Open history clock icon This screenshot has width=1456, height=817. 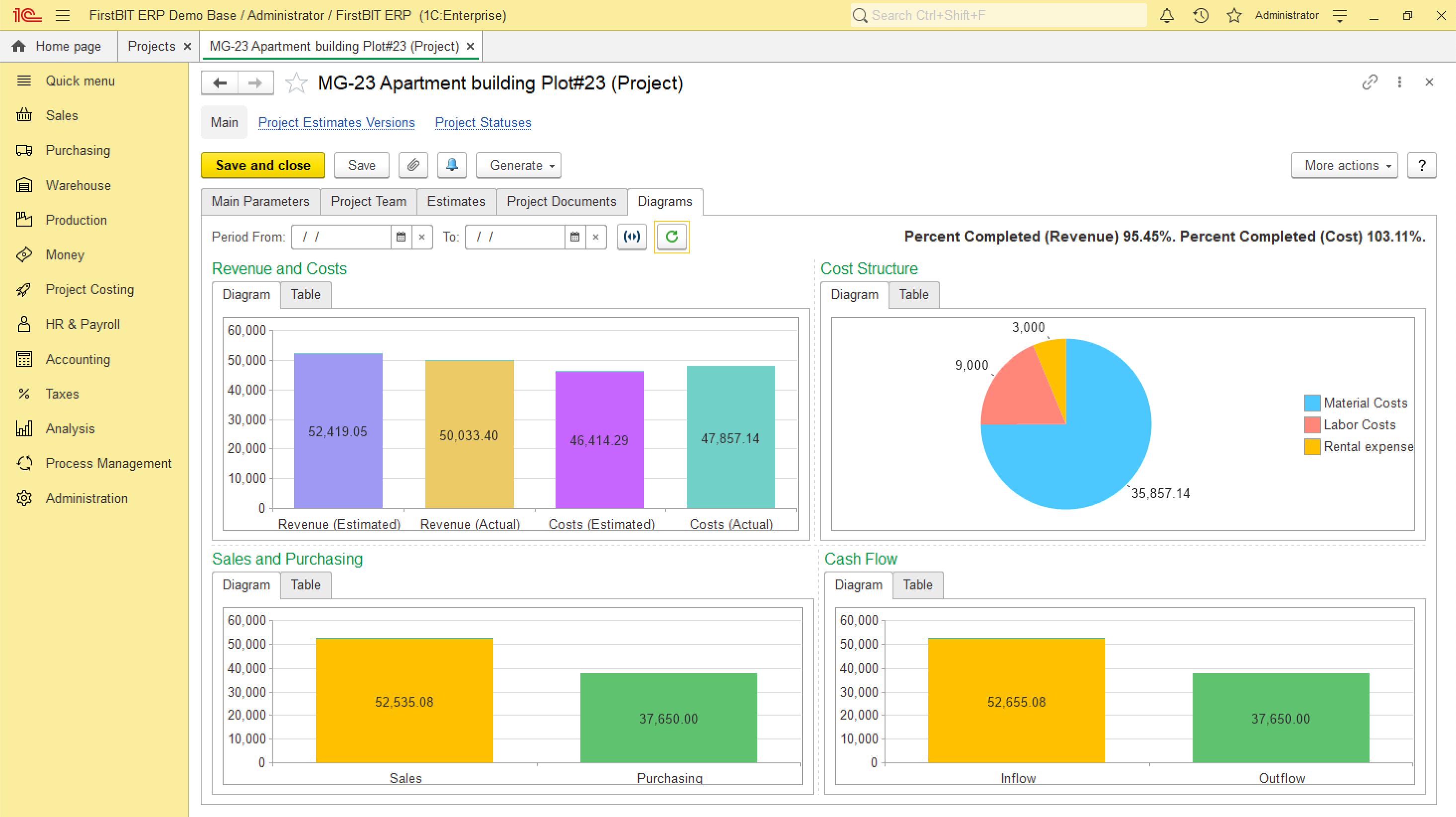point(1201,15)
